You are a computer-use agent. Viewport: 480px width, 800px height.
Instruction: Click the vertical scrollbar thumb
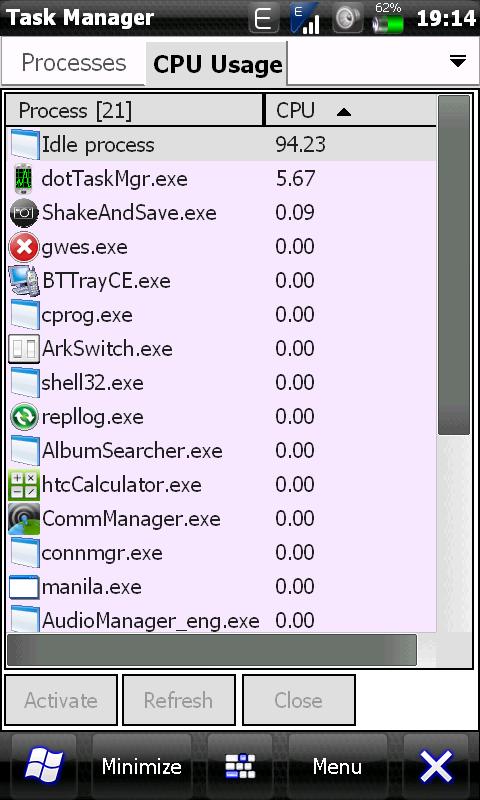point(453,265)
